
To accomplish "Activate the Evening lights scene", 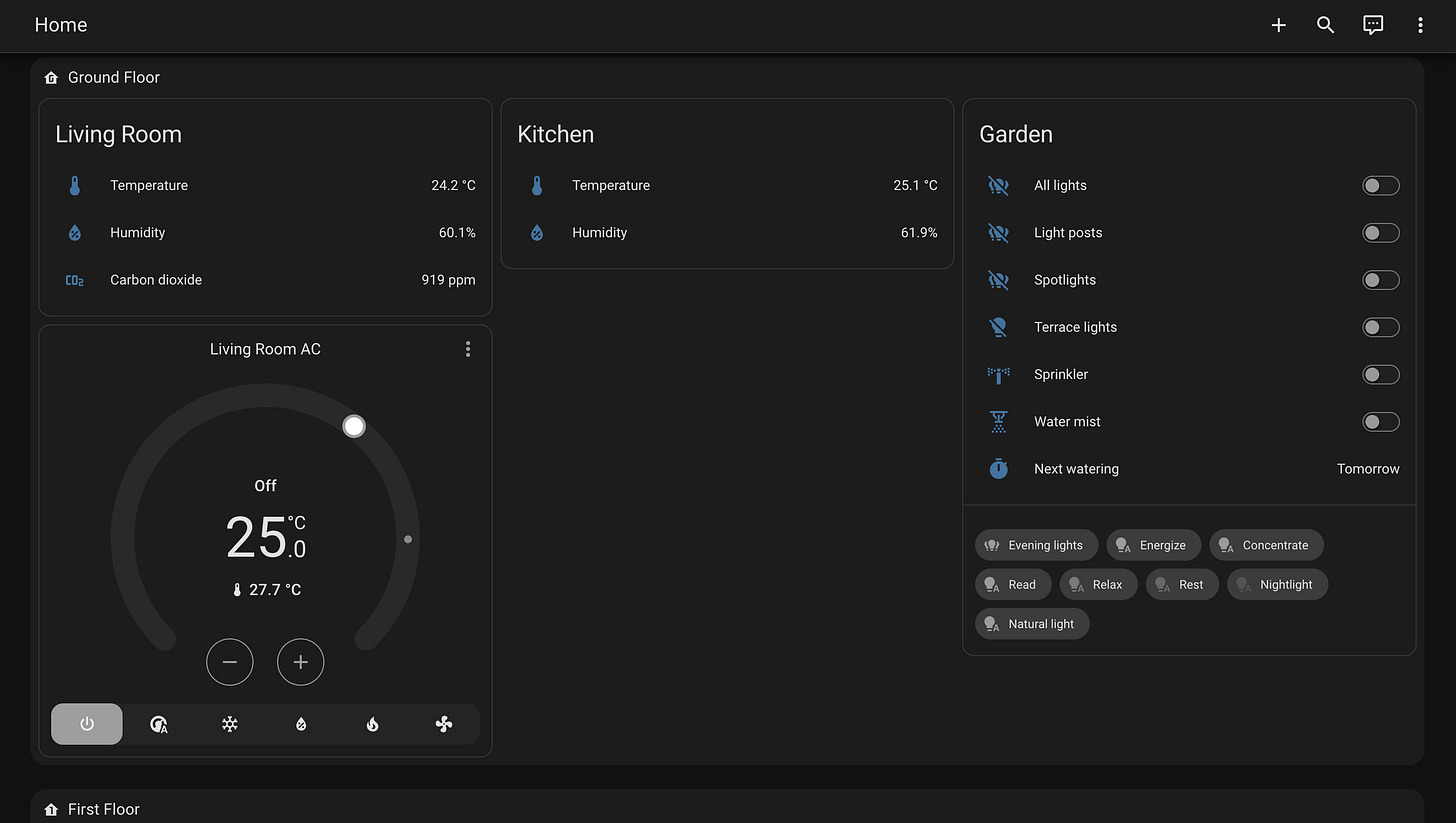I will (1036, 545).
